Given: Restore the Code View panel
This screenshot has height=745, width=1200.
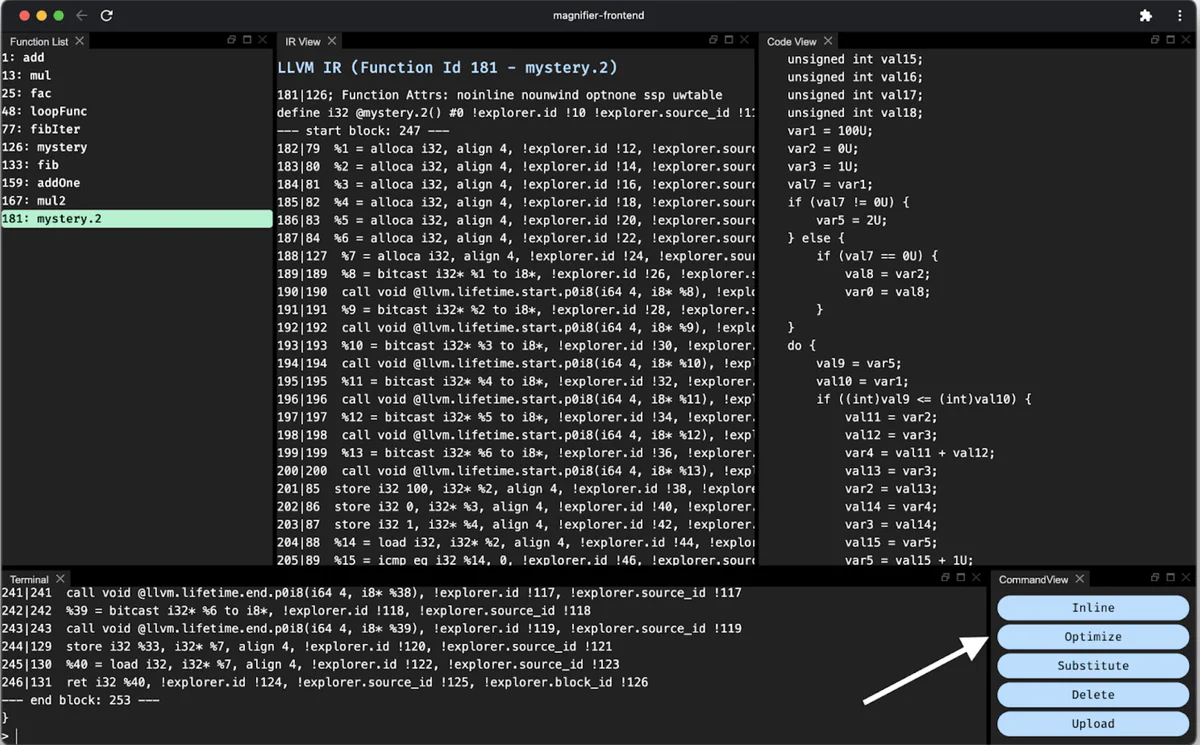Looking at the screenshot, I should pos(1155,40).
